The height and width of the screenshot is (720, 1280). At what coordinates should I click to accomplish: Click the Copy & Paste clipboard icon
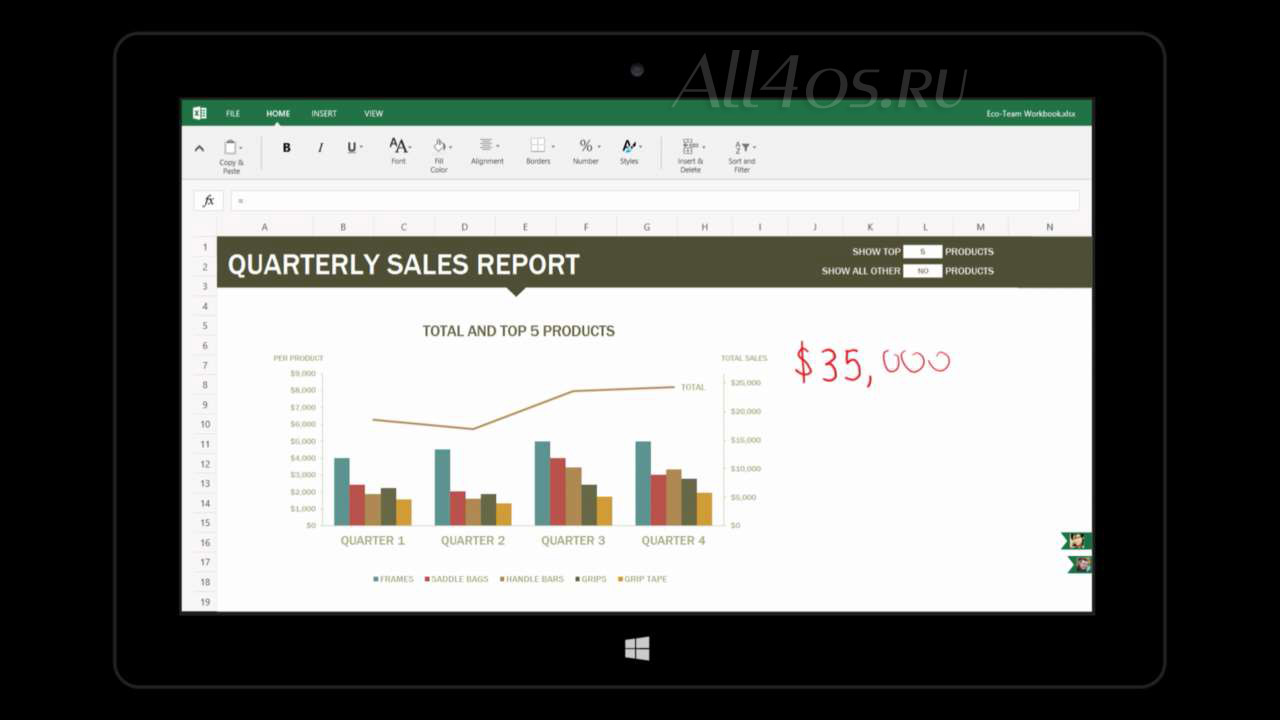pos(231,147)
